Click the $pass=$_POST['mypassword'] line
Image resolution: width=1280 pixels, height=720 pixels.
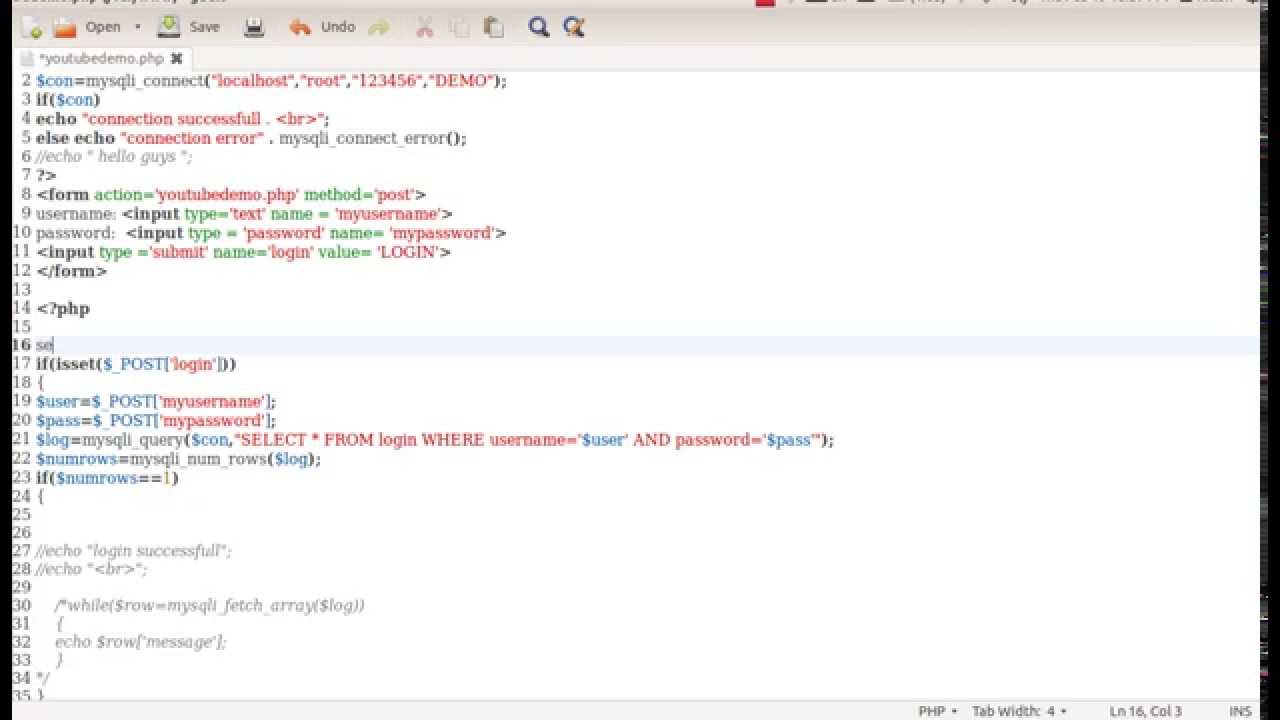pos(156,421)
